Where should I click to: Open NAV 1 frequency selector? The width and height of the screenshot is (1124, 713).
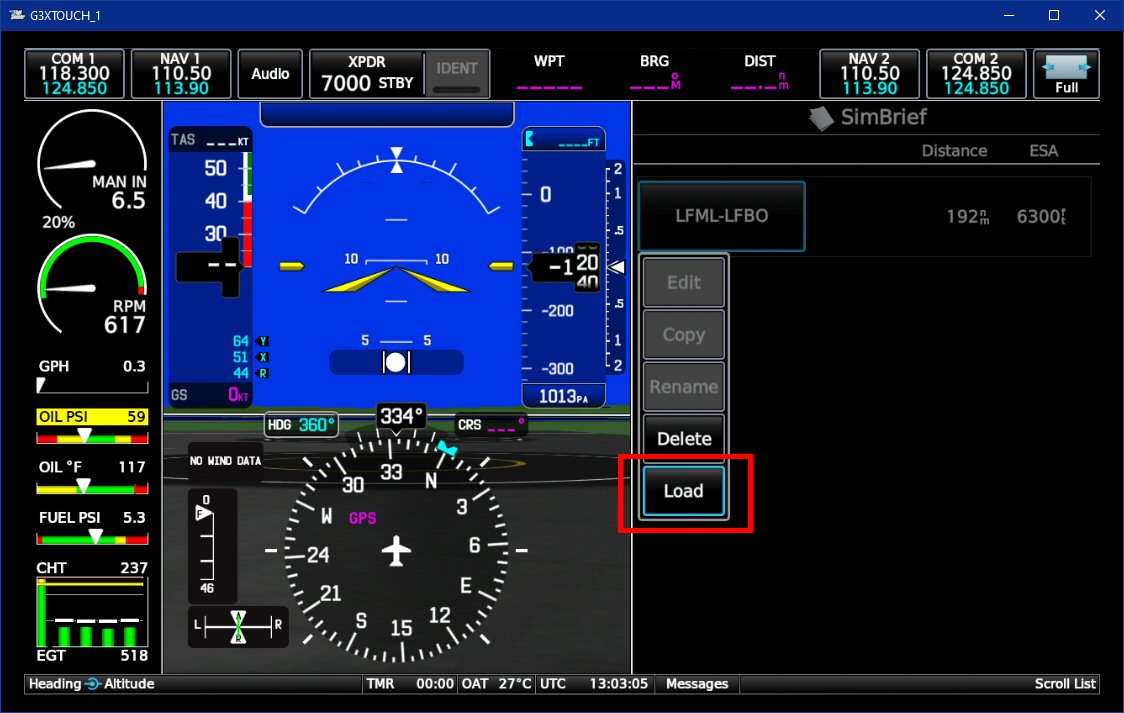click(x=181, y=75)
